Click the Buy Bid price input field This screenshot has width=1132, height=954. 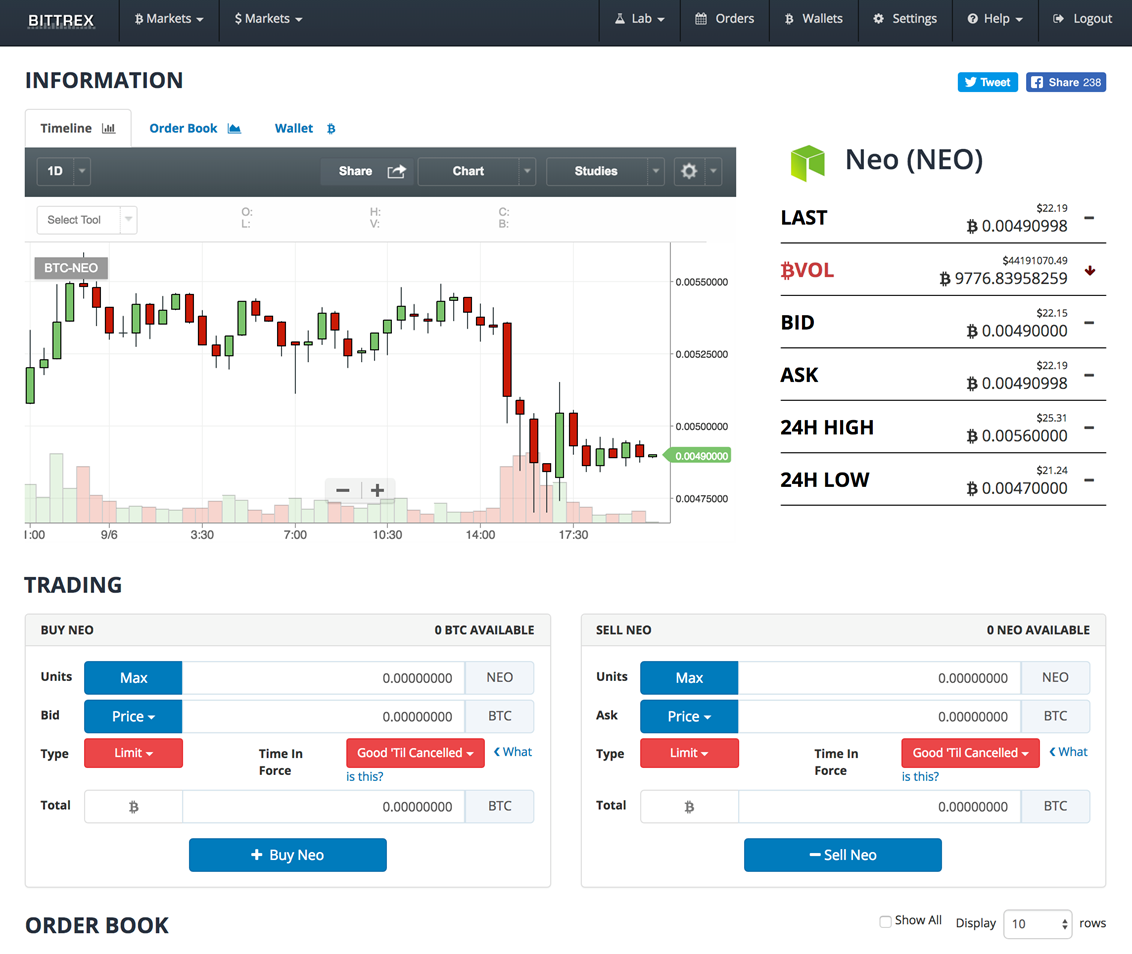click(323, 716)
